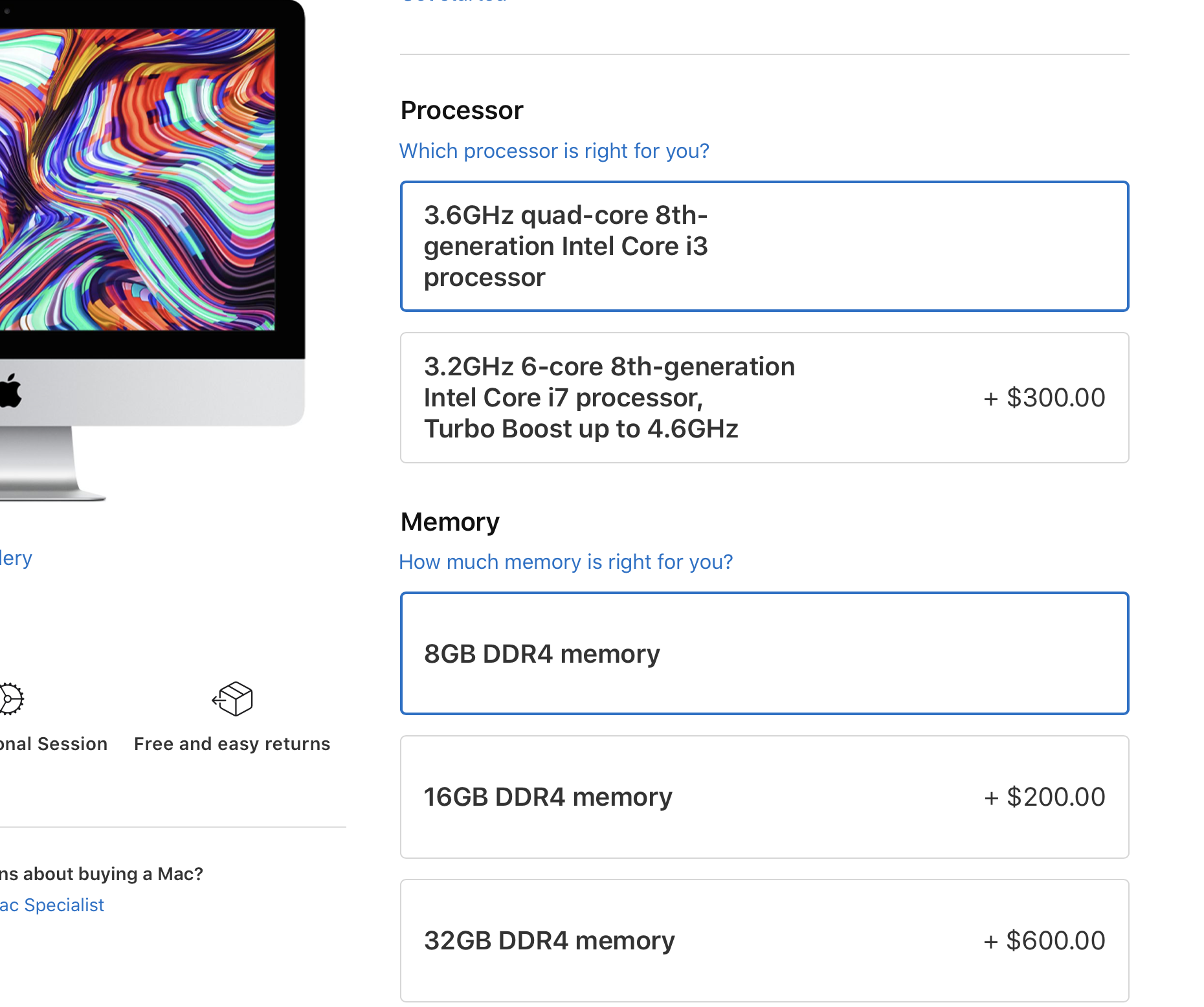Image resolution: width=1204 pixels, height=1007 pixels.
Task: Click the iMac's aluminum stand
Action: [x=39, y=463]
